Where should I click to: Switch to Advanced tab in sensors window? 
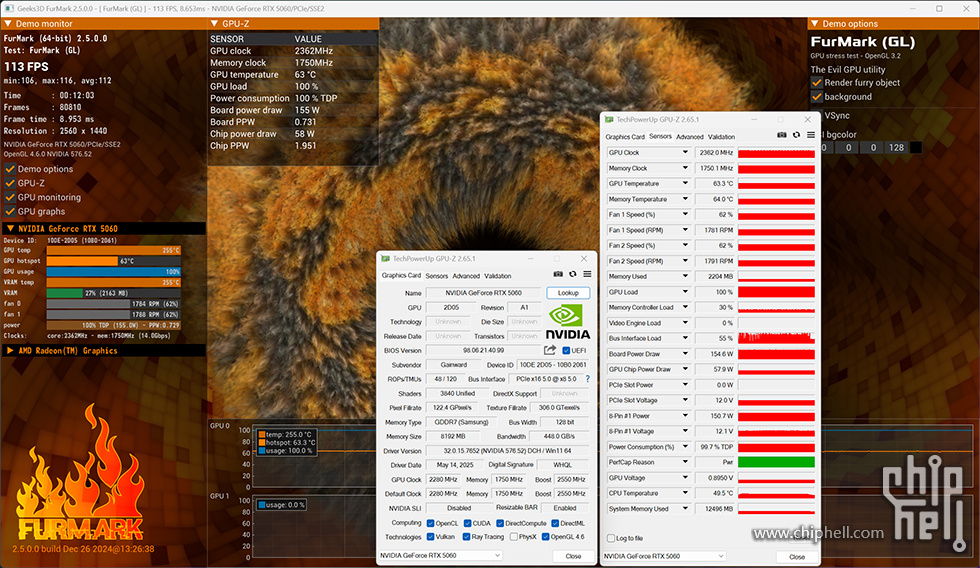coord(690,137)
